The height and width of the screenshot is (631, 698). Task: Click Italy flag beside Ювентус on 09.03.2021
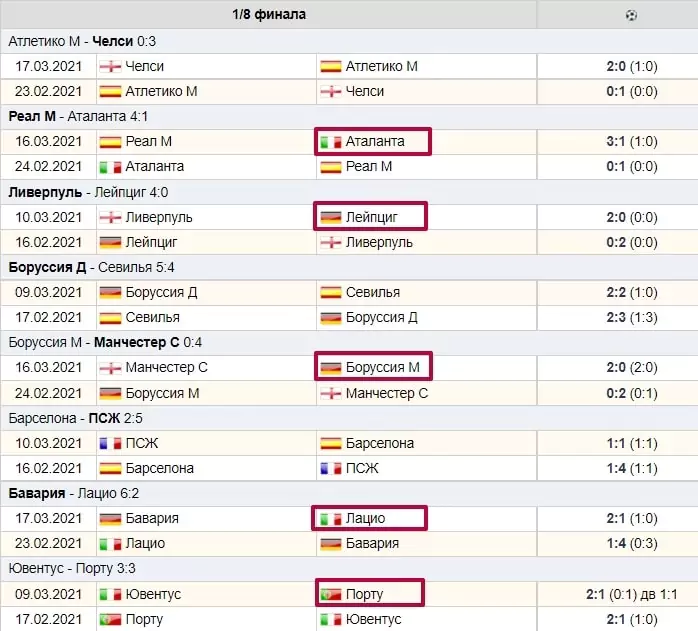(x=110, y=594)
